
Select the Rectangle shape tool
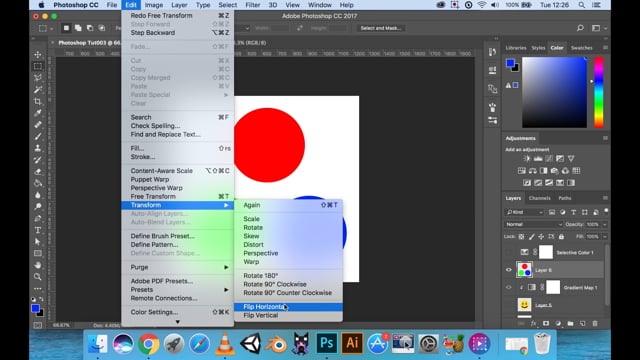point(38,253)
